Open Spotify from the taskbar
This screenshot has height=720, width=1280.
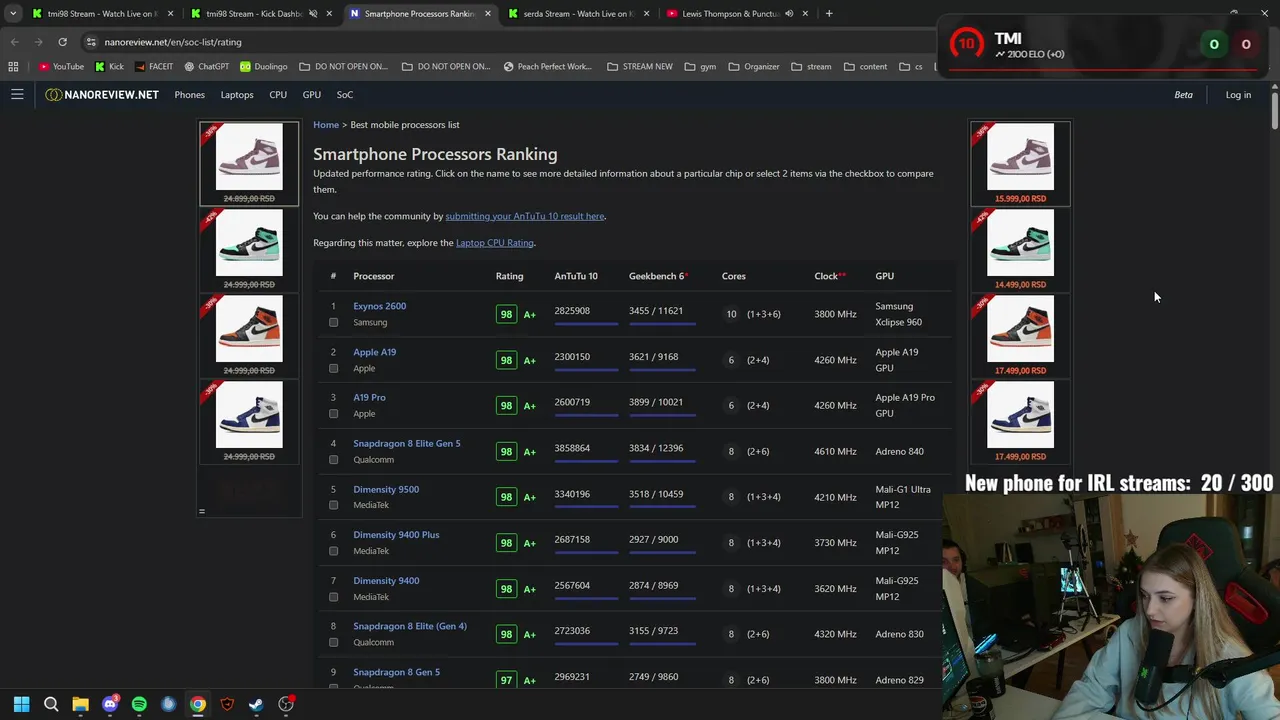click(x=139, y=704)
